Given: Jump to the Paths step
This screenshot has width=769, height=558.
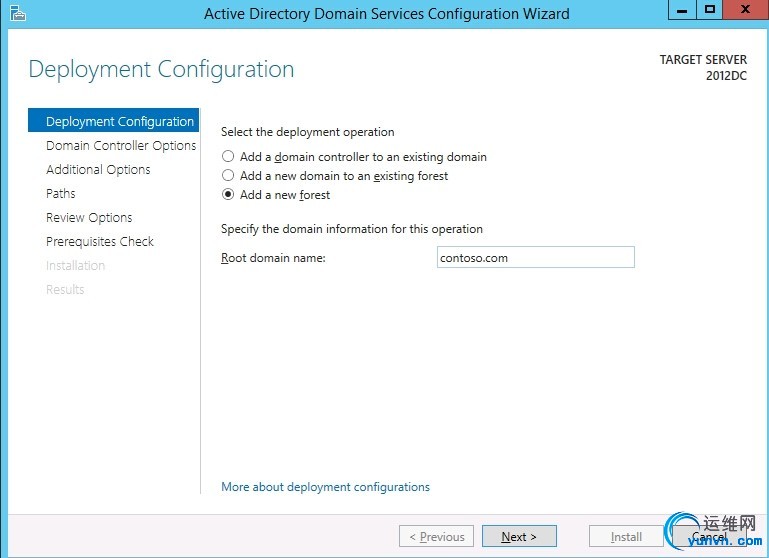Looking at the screenshot, I should click(61, 194).
